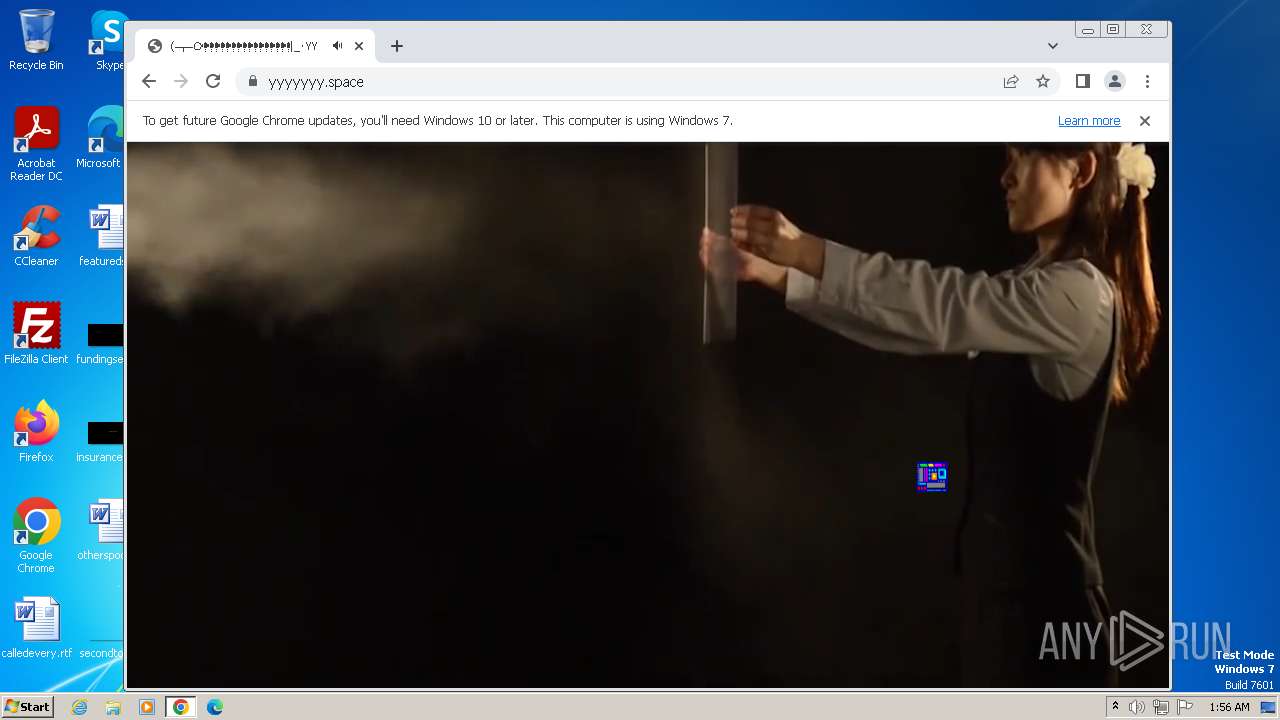
Task: Open the Learn more link
Action: click(x=1089, y=121)
